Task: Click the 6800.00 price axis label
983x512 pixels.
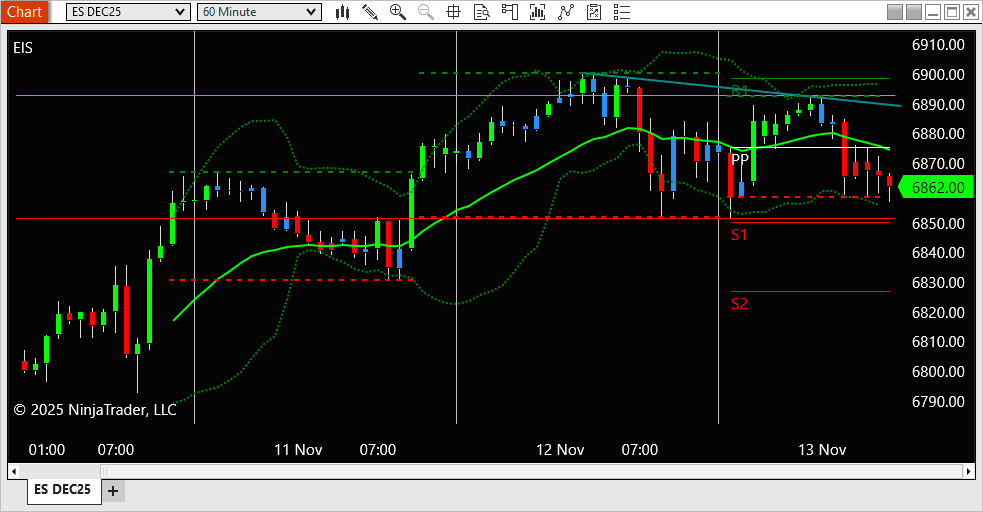Action: (x=938, y=372)
